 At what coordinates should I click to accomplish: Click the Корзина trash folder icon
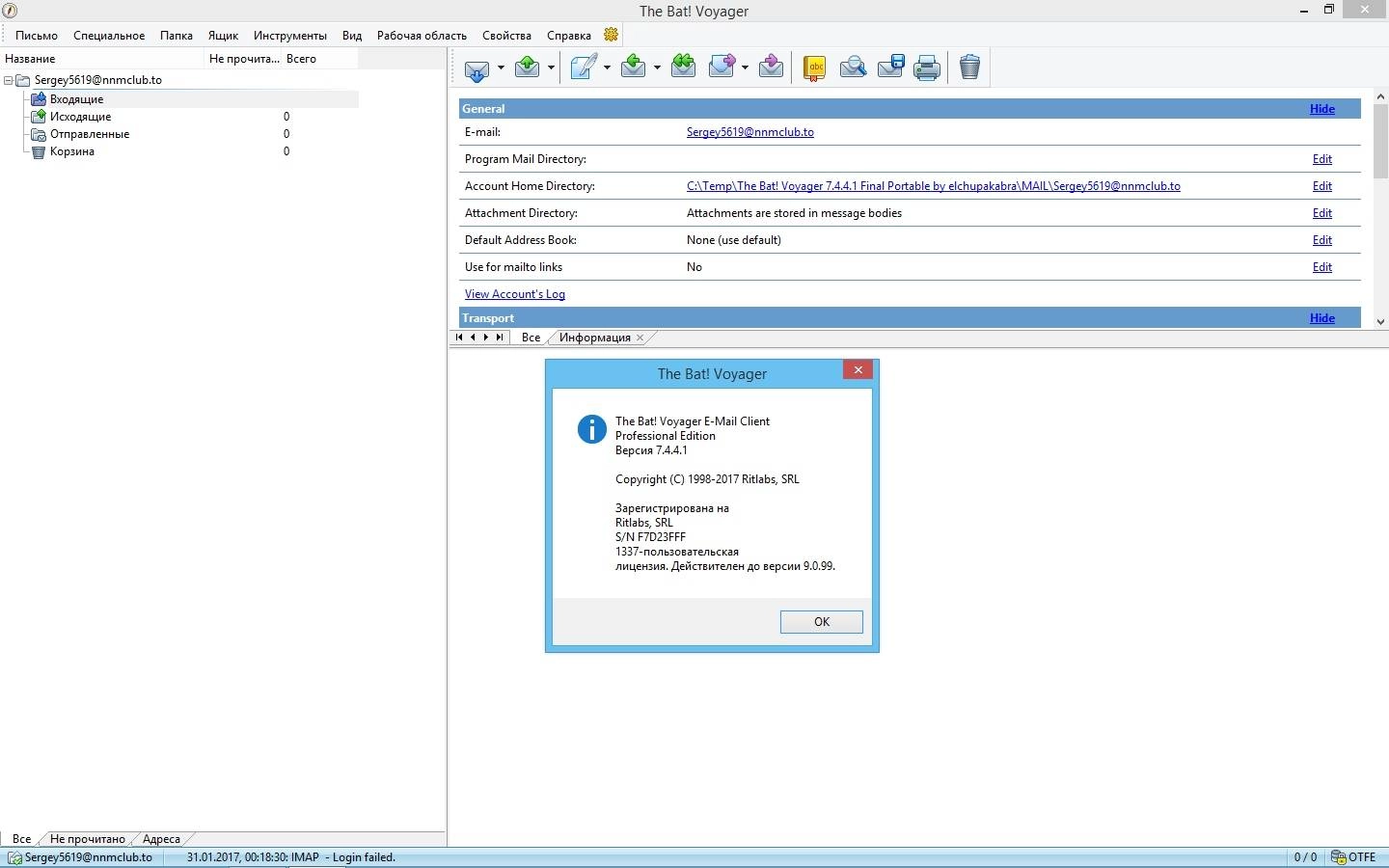pyautogui.click(x=39, y=151)
